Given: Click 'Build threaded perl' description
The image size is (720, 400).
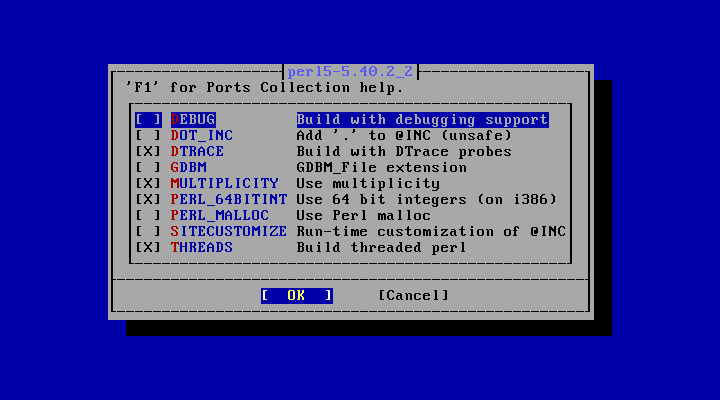Looking at the screenshot, I should [x=382, y=248].
